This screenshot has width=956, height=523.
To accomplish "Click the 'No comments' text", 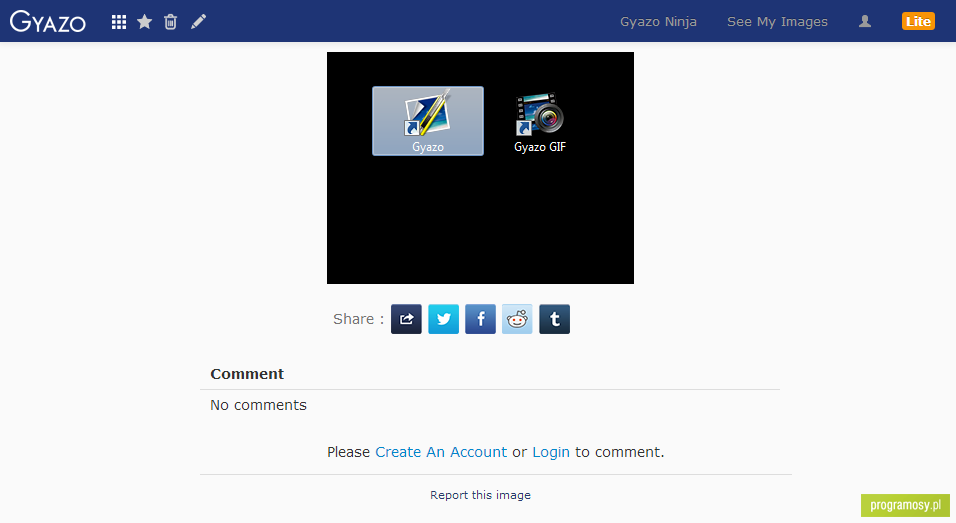I will [x=259, y=405].
